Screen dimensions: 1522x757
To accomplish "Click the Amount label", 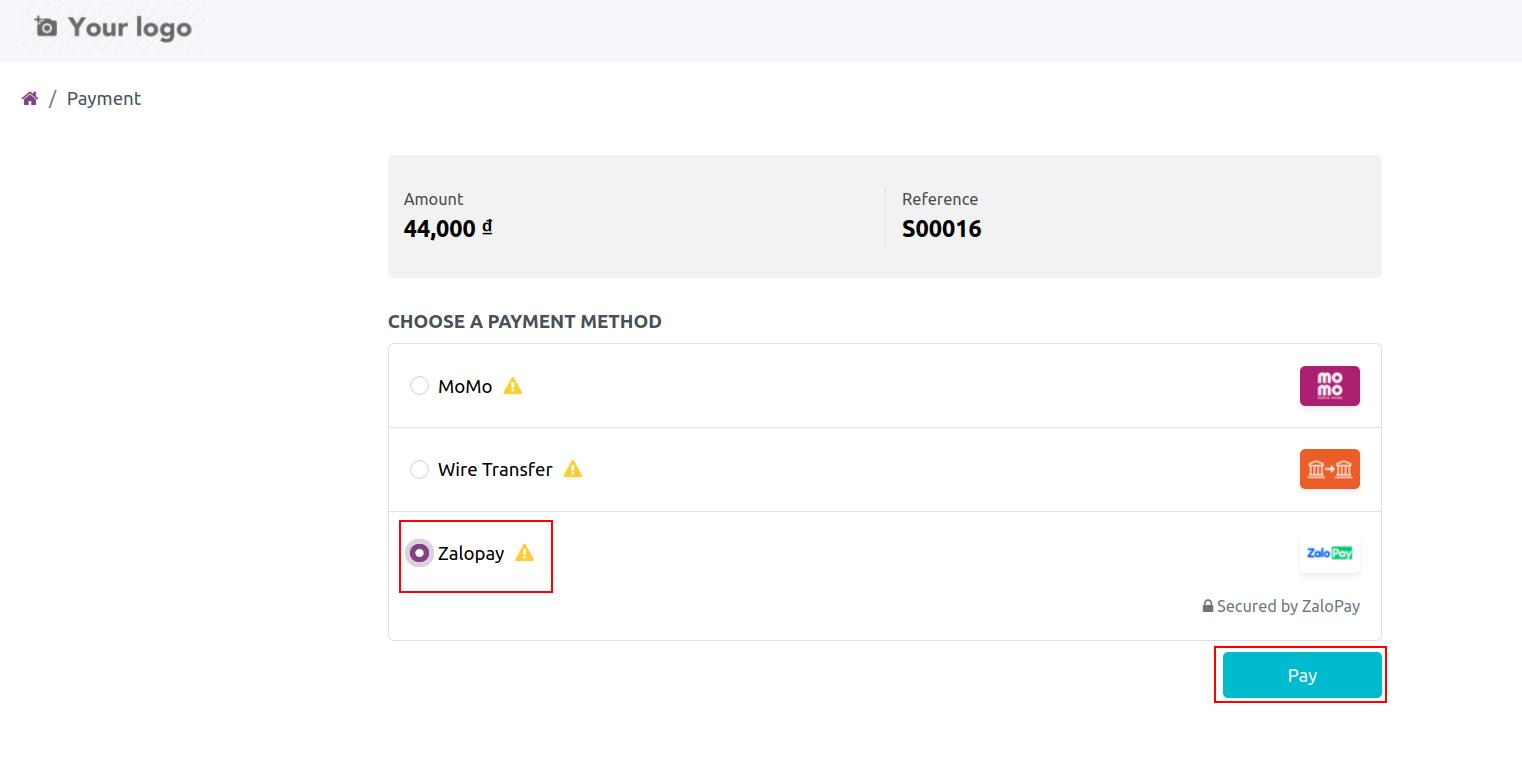I will [x=434, y=199].
